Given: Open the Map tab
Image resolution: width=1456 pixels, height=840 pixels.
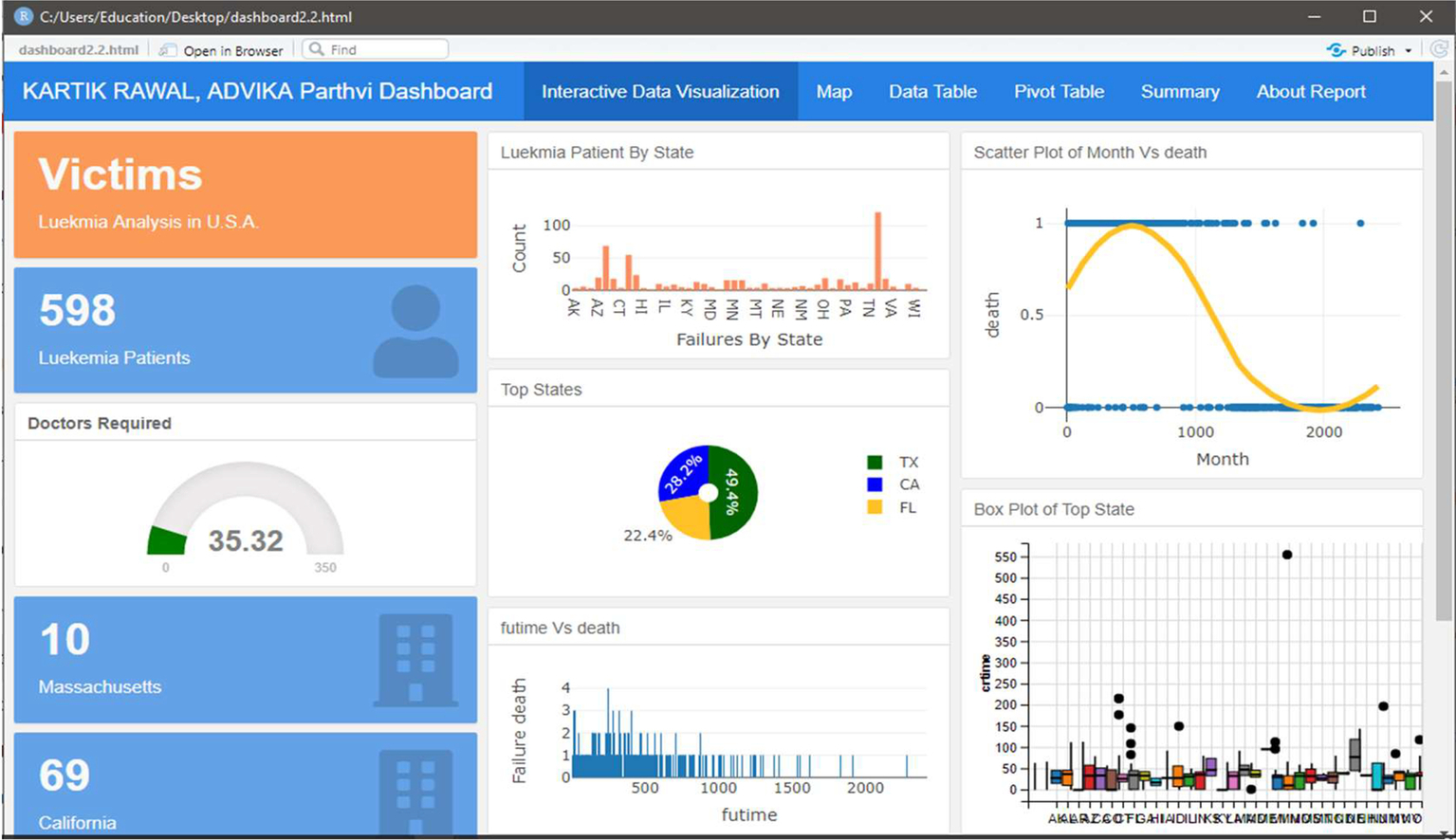Looking at the screenshot, I should click(x=834, y=92).
